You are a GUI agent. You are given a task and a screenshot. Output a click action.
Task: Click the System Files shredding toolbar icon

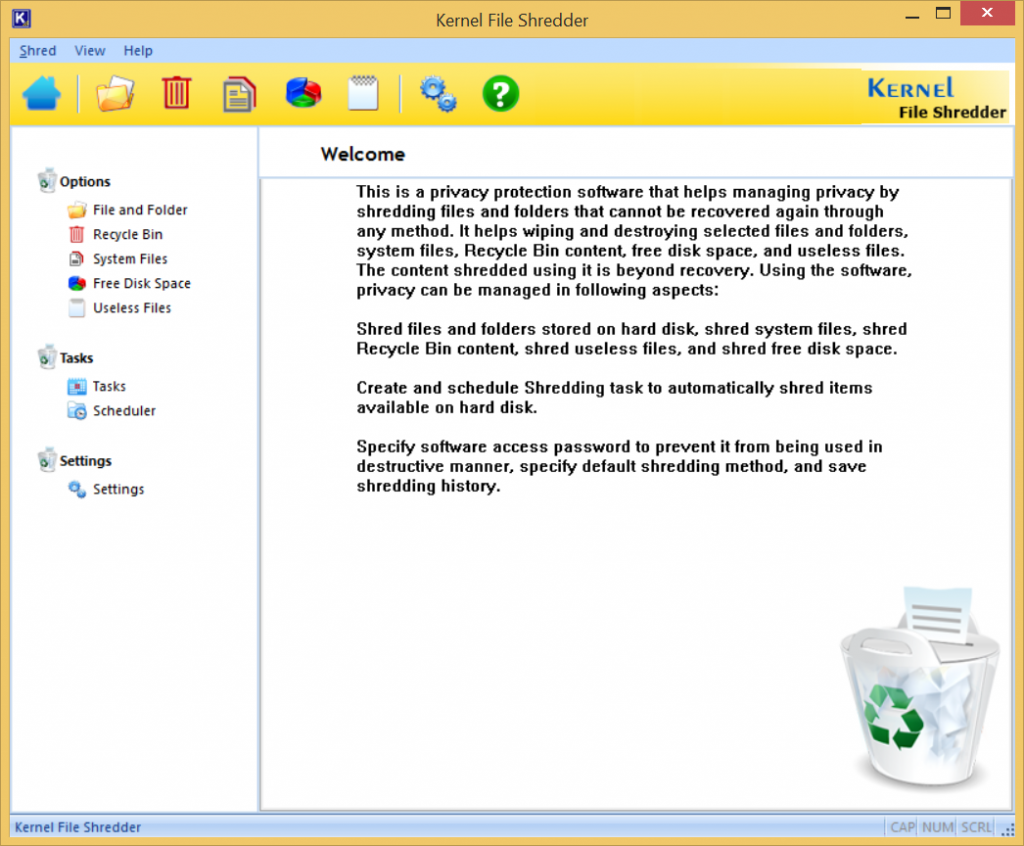(239, 93)
